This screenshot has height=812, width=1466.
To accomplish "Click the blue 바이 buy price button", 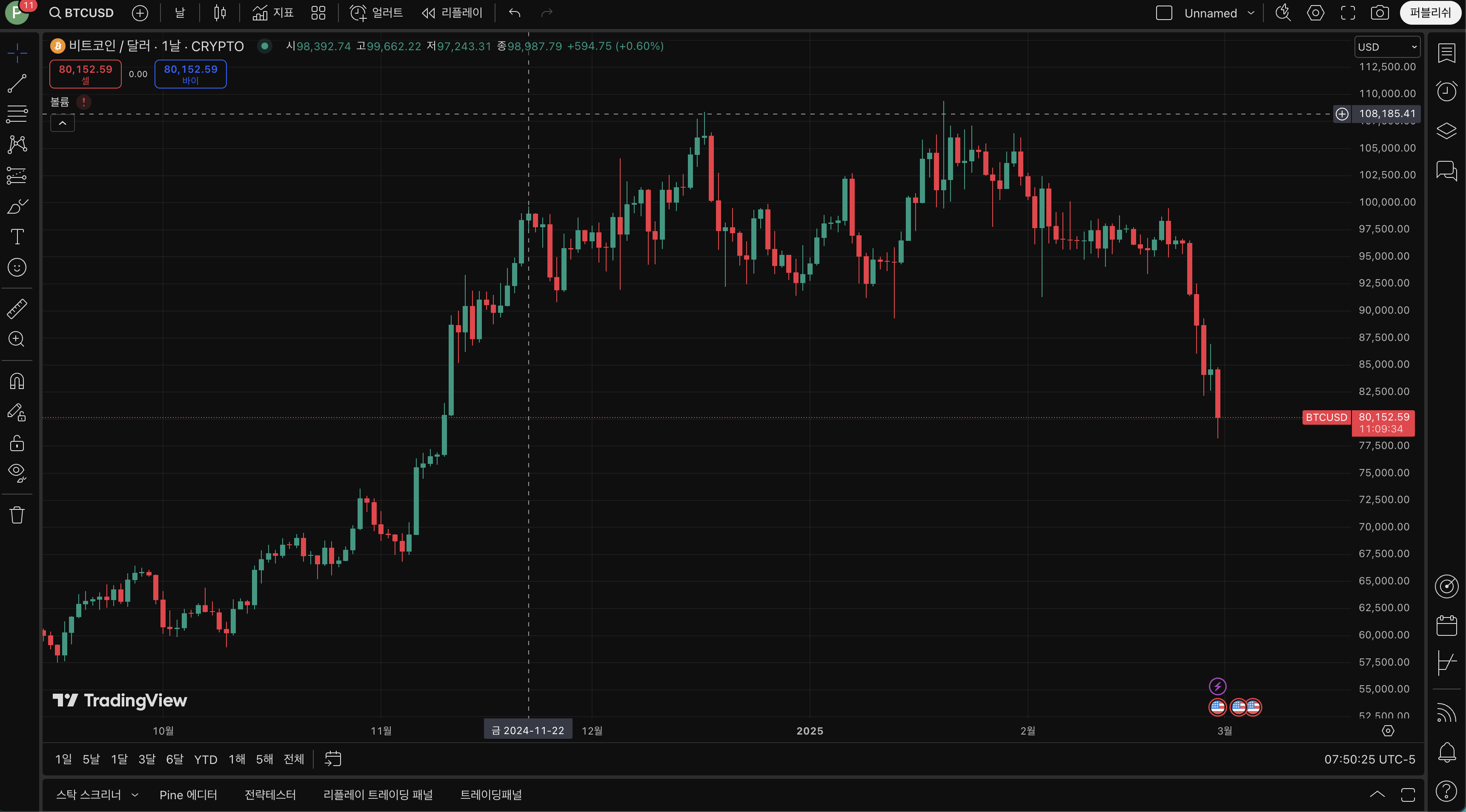I will [191, 74].
